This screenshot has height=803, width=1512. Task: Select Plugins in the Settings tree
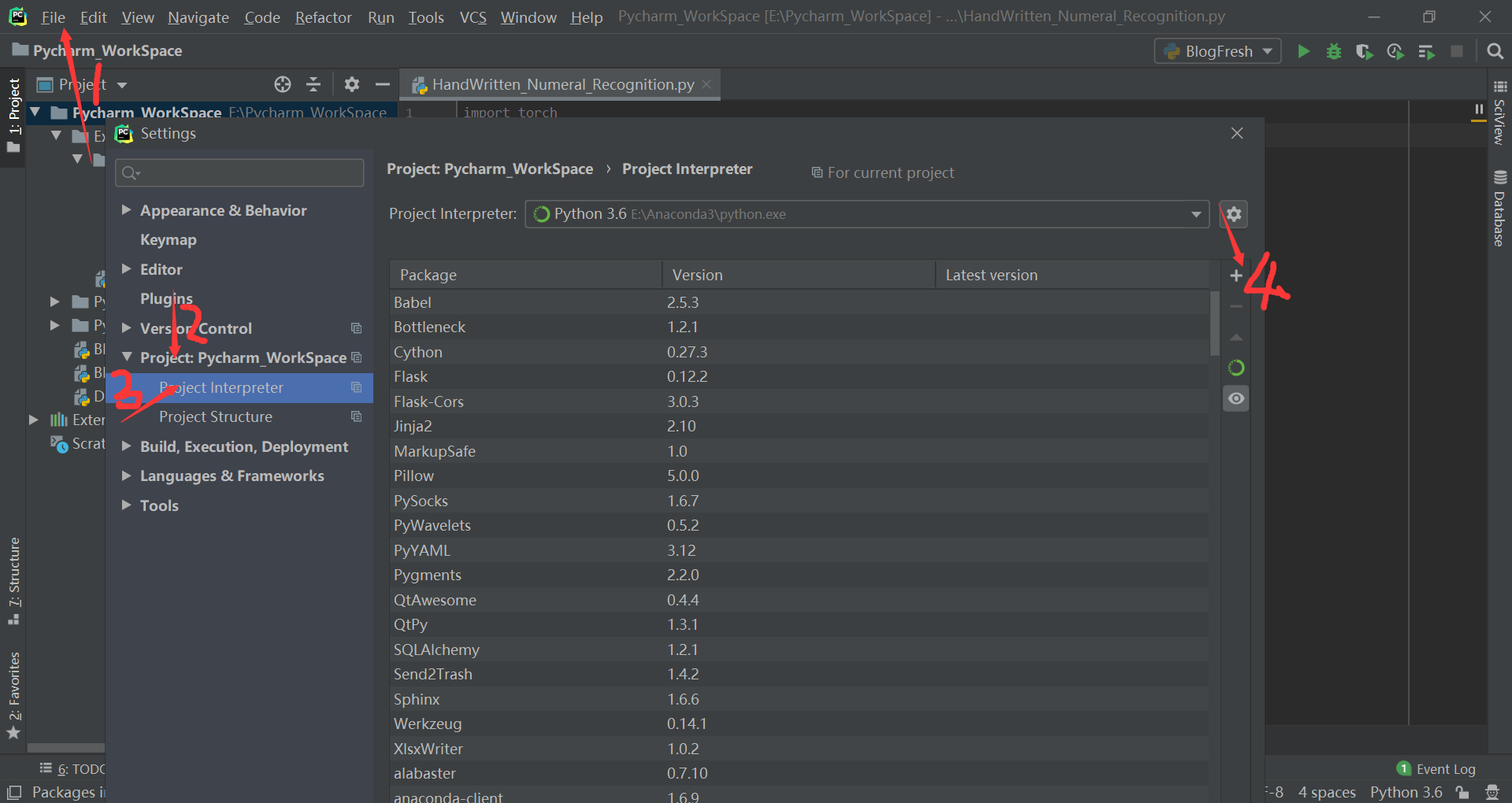[x=166, y=299]
